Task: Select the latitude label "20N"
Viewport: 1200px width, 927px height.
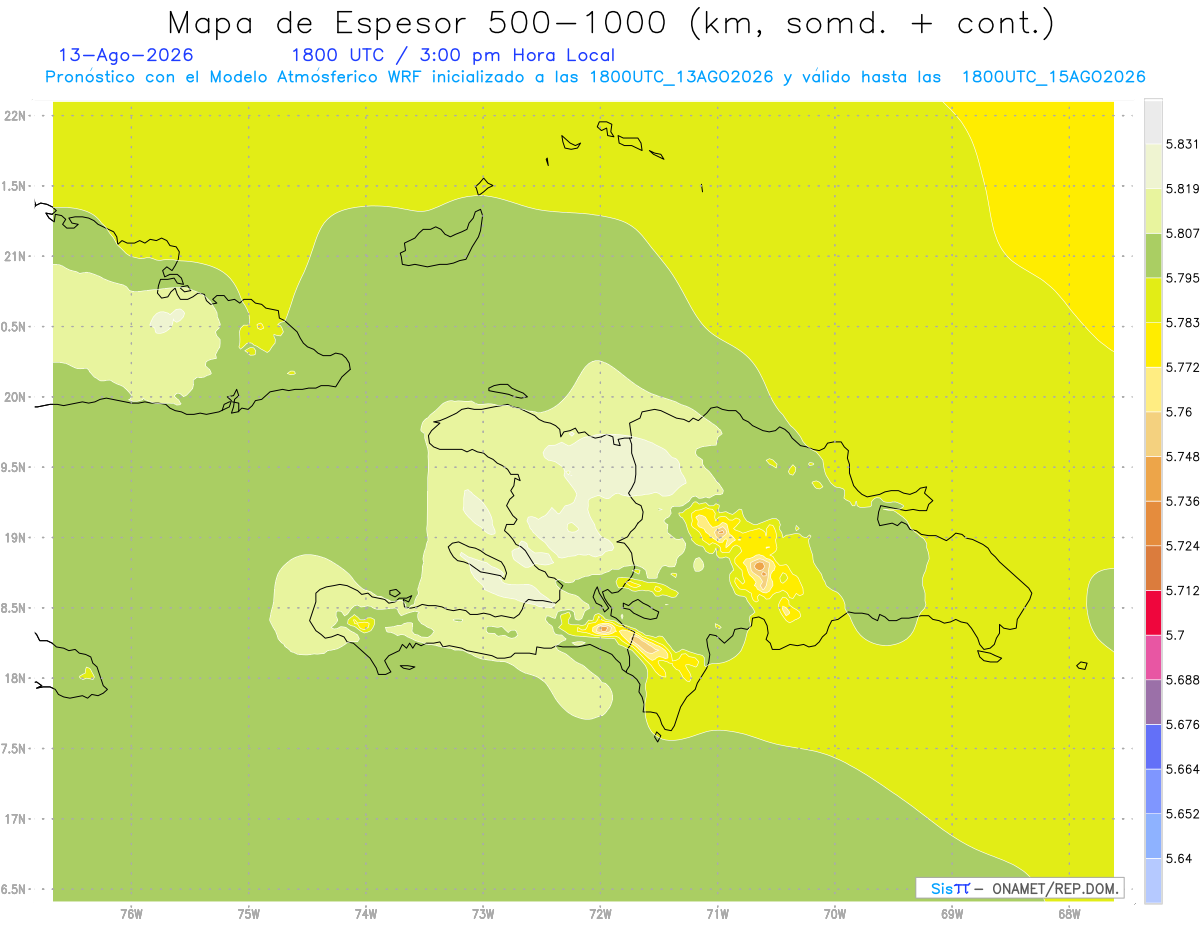Action: pyautogui.click(x=15, y=398)
